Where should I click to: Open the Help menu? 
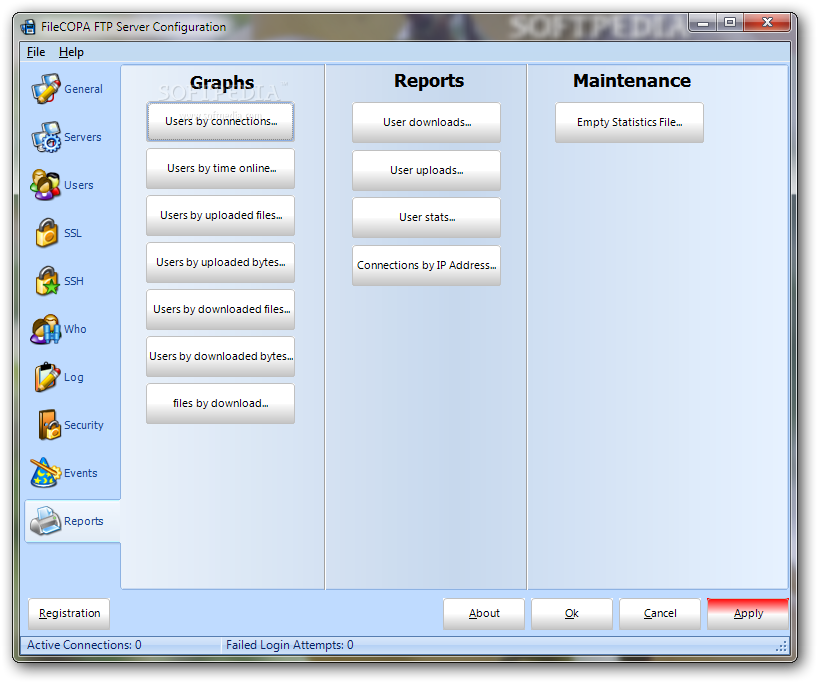[x=71, y=52]
